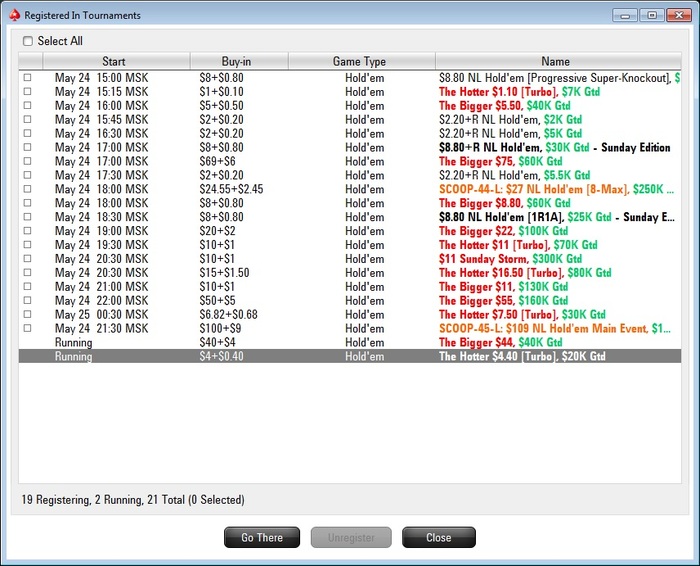Click 'May 24 18:30 MSK' start time
Image resolution: width=700 pixels, height=566 pixels.
point(101,217)
